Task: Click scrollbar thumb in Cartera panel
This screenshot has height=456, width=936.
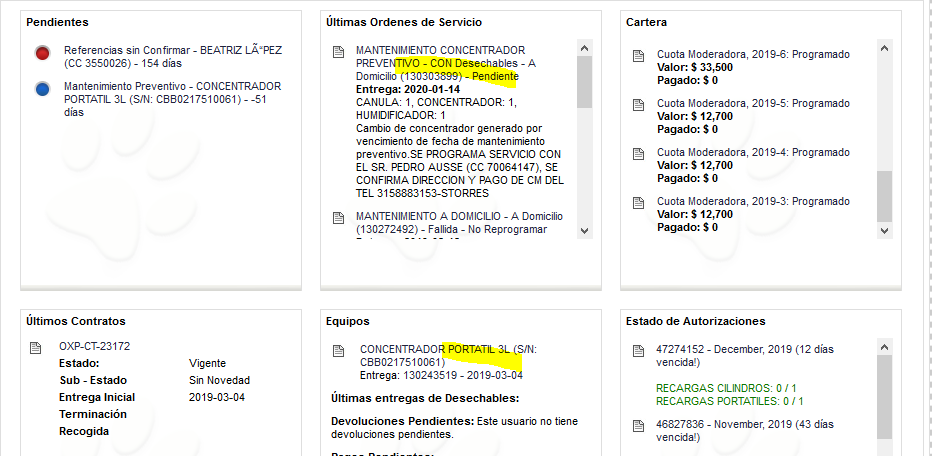Action: tap(885, 196)
